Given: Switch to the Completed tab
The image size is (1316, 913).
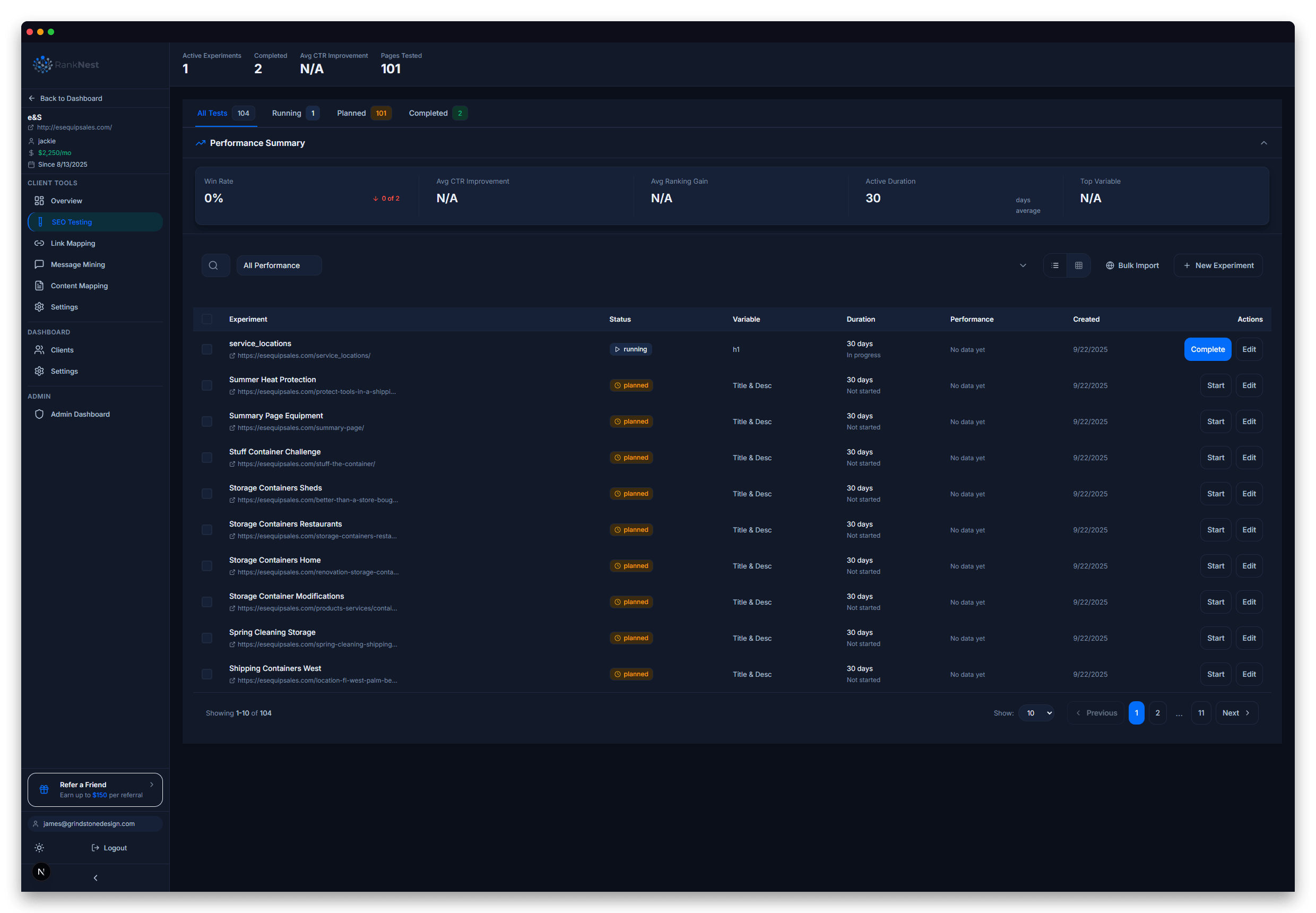Looking at the screenshot, I should tap(429, 113).
